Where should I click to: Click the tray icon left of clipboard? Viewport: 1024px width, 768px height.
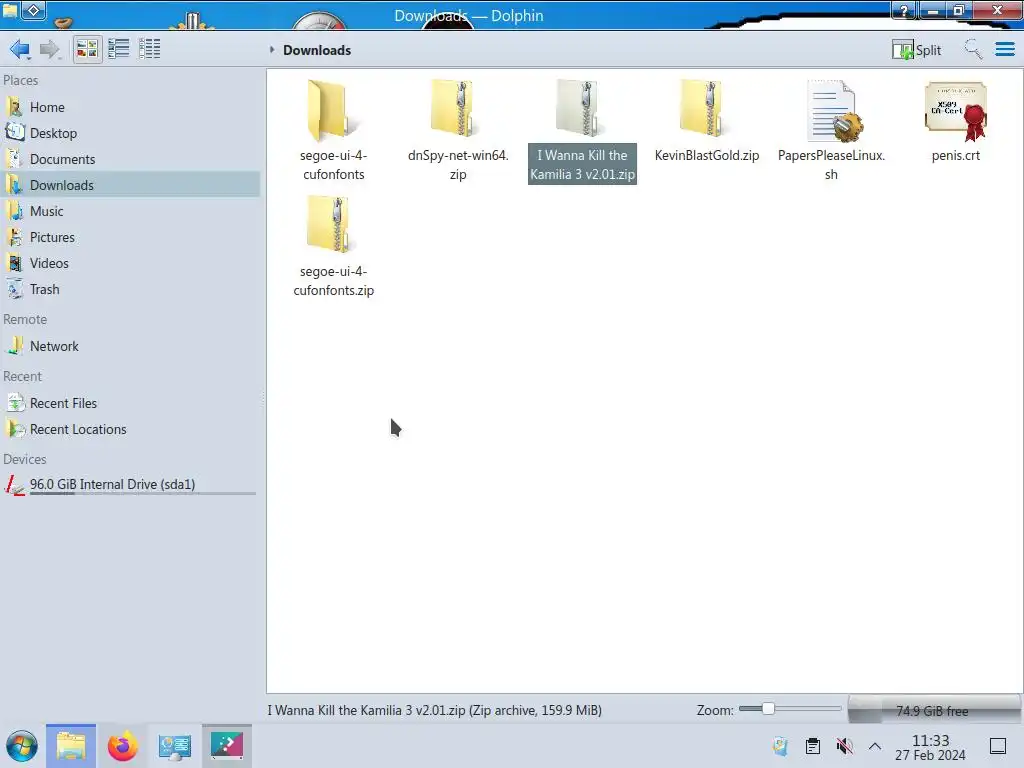click(780, 746)
